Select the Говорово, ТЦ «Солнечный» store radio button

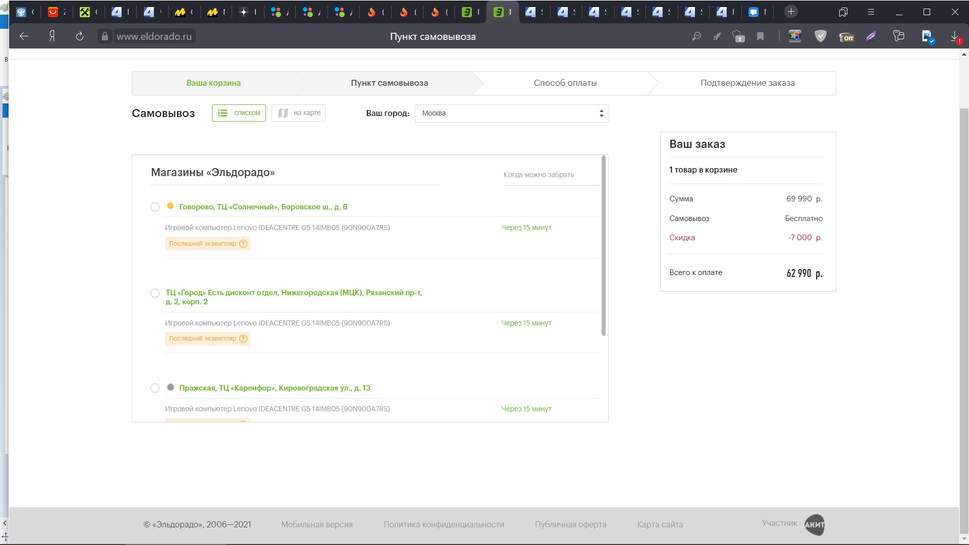tap(155, 207)
